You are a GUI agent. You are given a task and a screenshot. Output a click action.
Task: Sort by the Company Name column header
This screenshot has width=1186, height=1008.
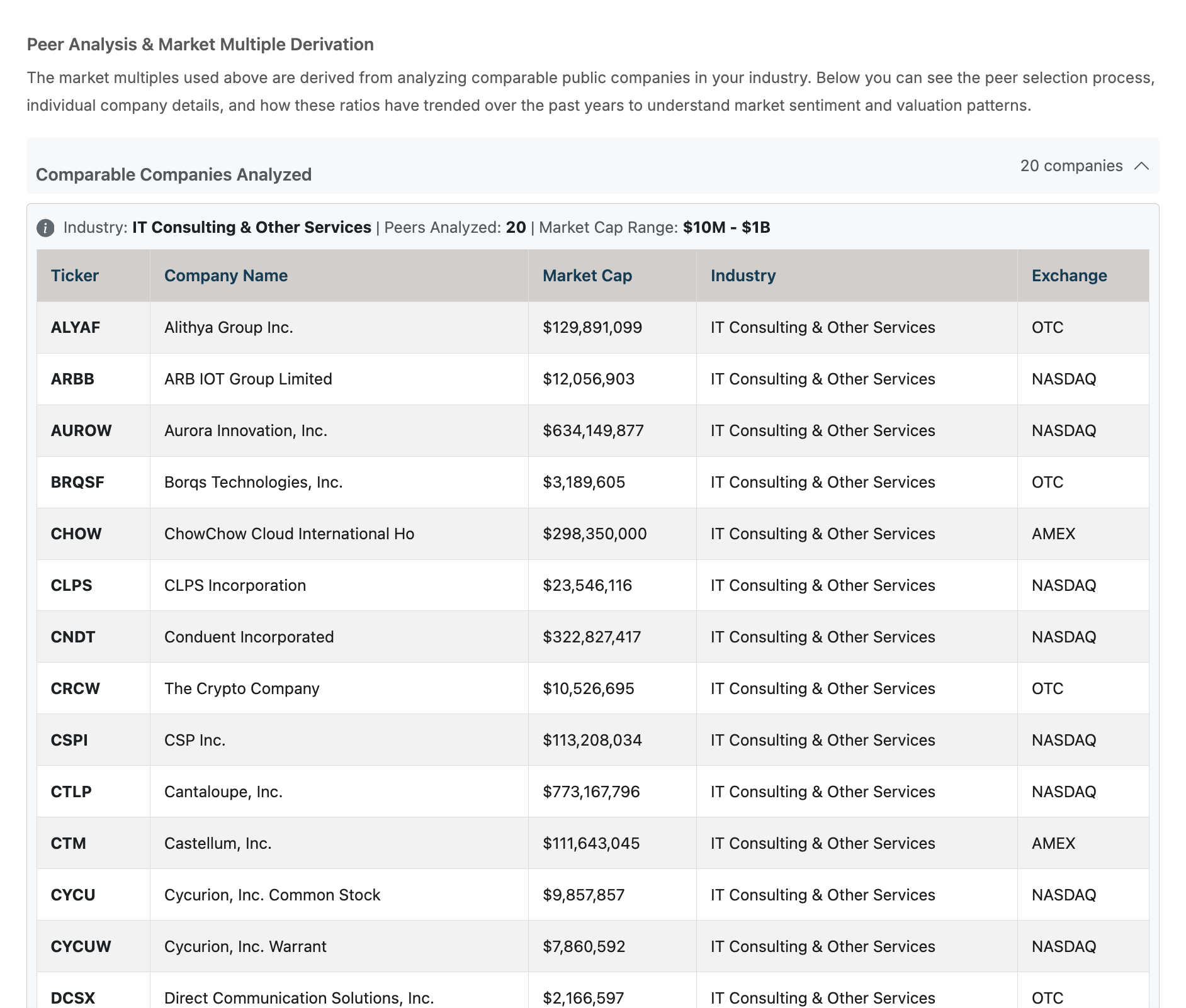point(227,276)
